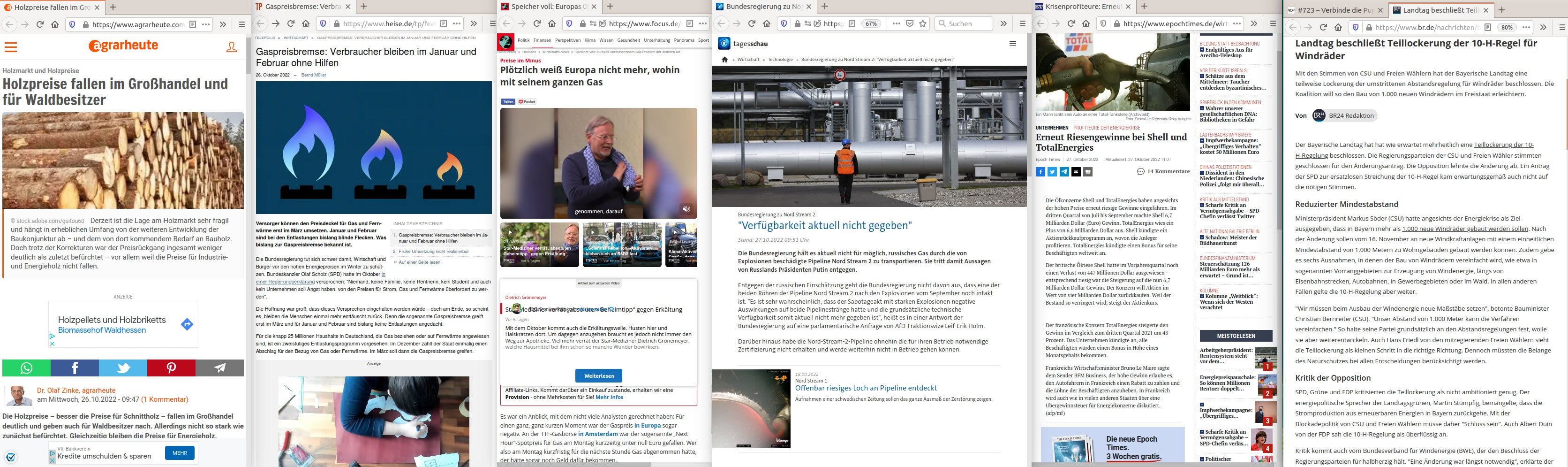The width and height of the screenshot is (1568, 467).
Task: Save page to Pocket in tagesschau toolbar
Action: click(909, 24)
